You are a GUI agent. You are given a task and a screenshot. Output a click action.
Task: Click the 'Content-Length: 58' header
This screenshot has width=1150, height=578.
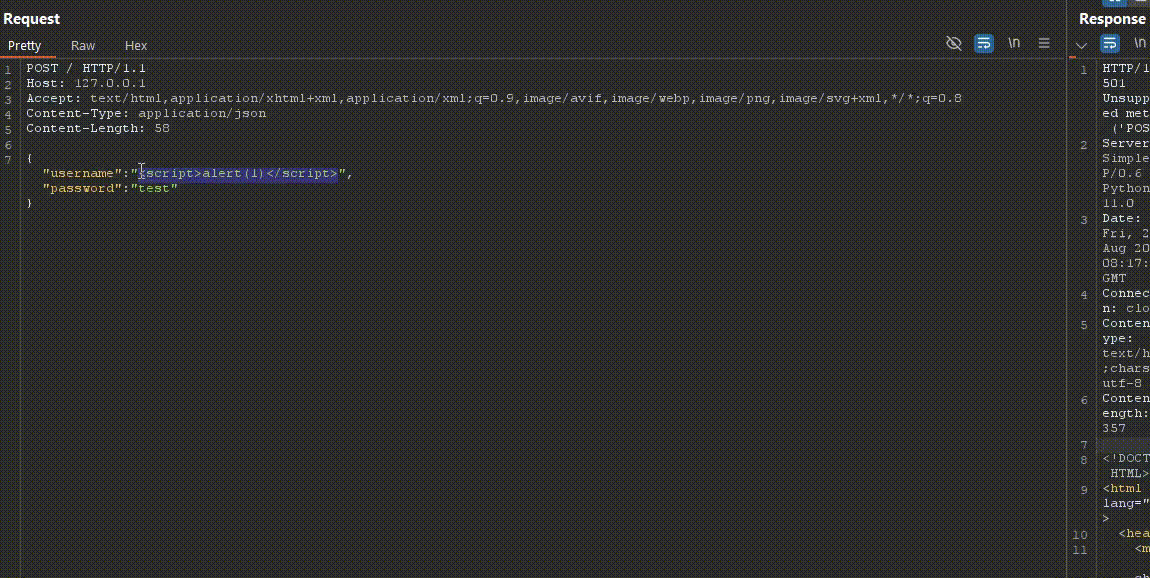tap(98, 128)
